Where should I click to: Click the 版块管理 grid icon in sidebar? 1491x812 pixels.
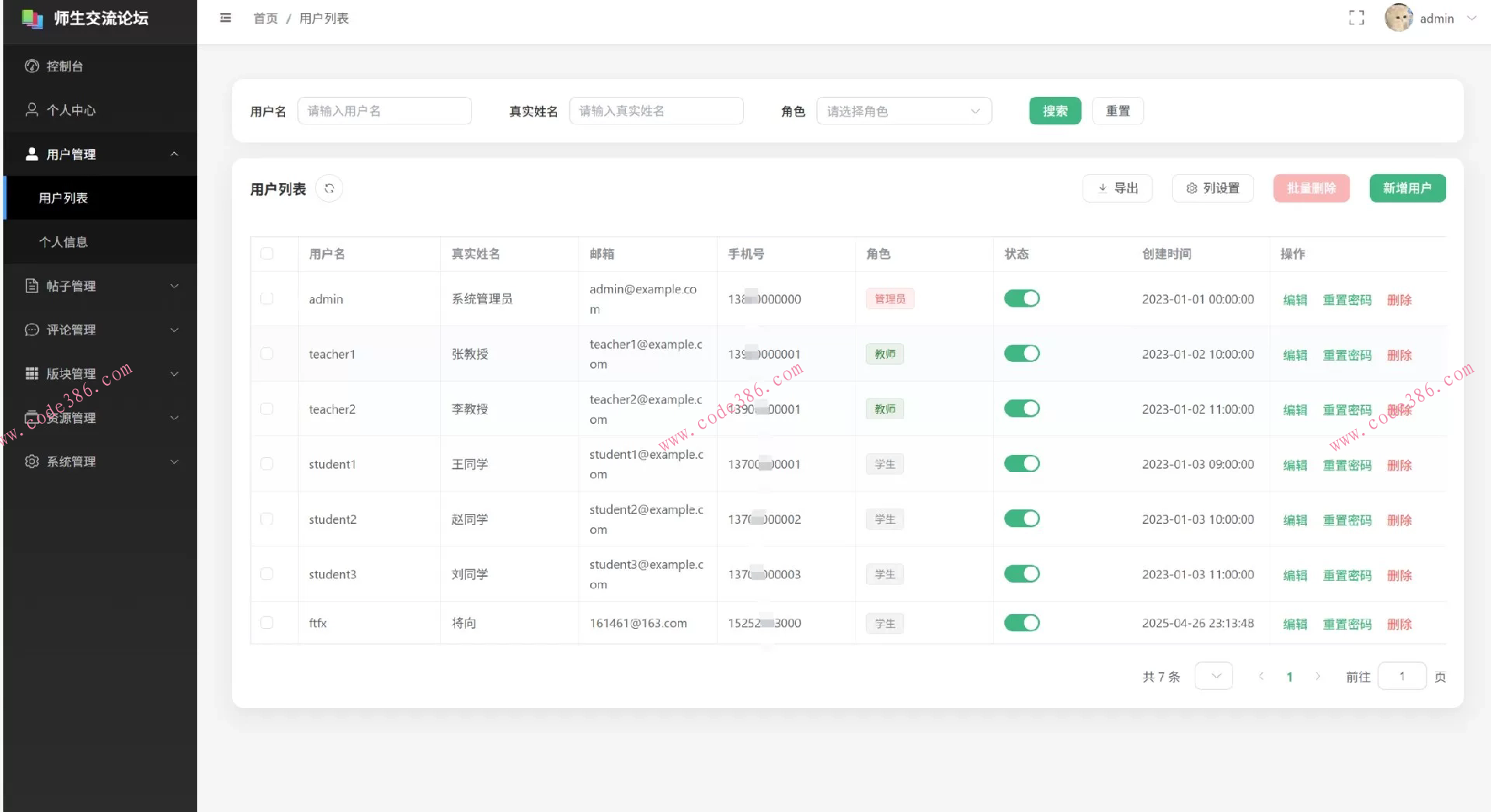[x=32, y=373]
